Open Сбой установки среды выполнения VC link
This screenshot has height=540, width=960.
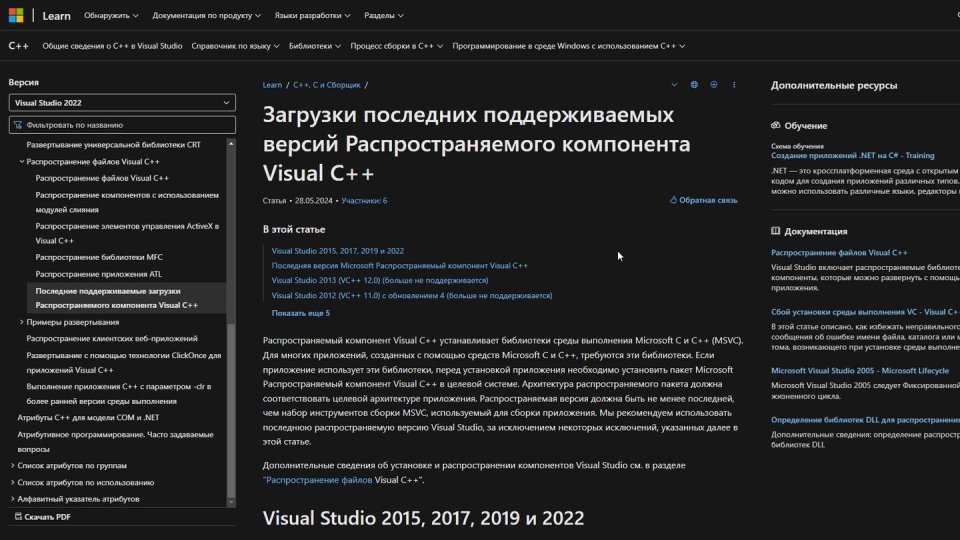pyautogui.click(x=865, y=312)
